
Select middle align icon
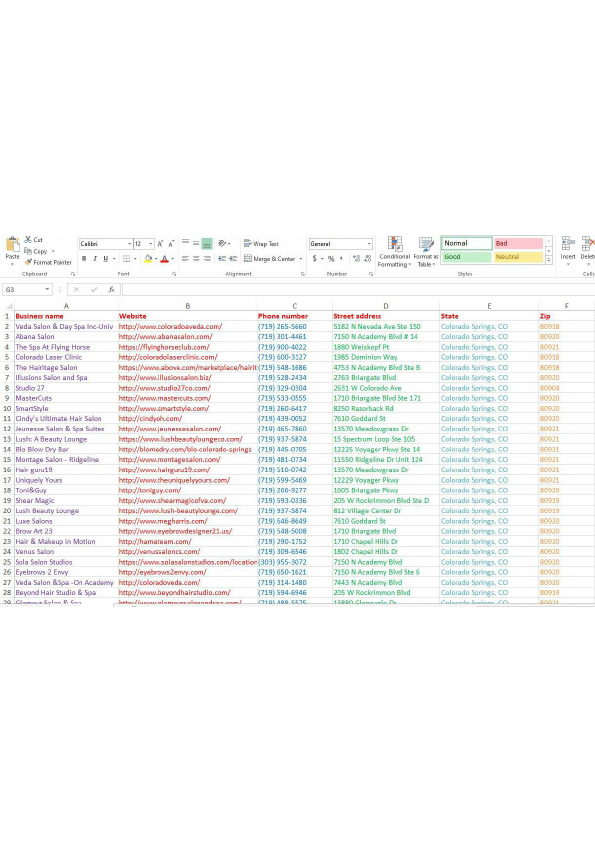(x=196, y=243)
